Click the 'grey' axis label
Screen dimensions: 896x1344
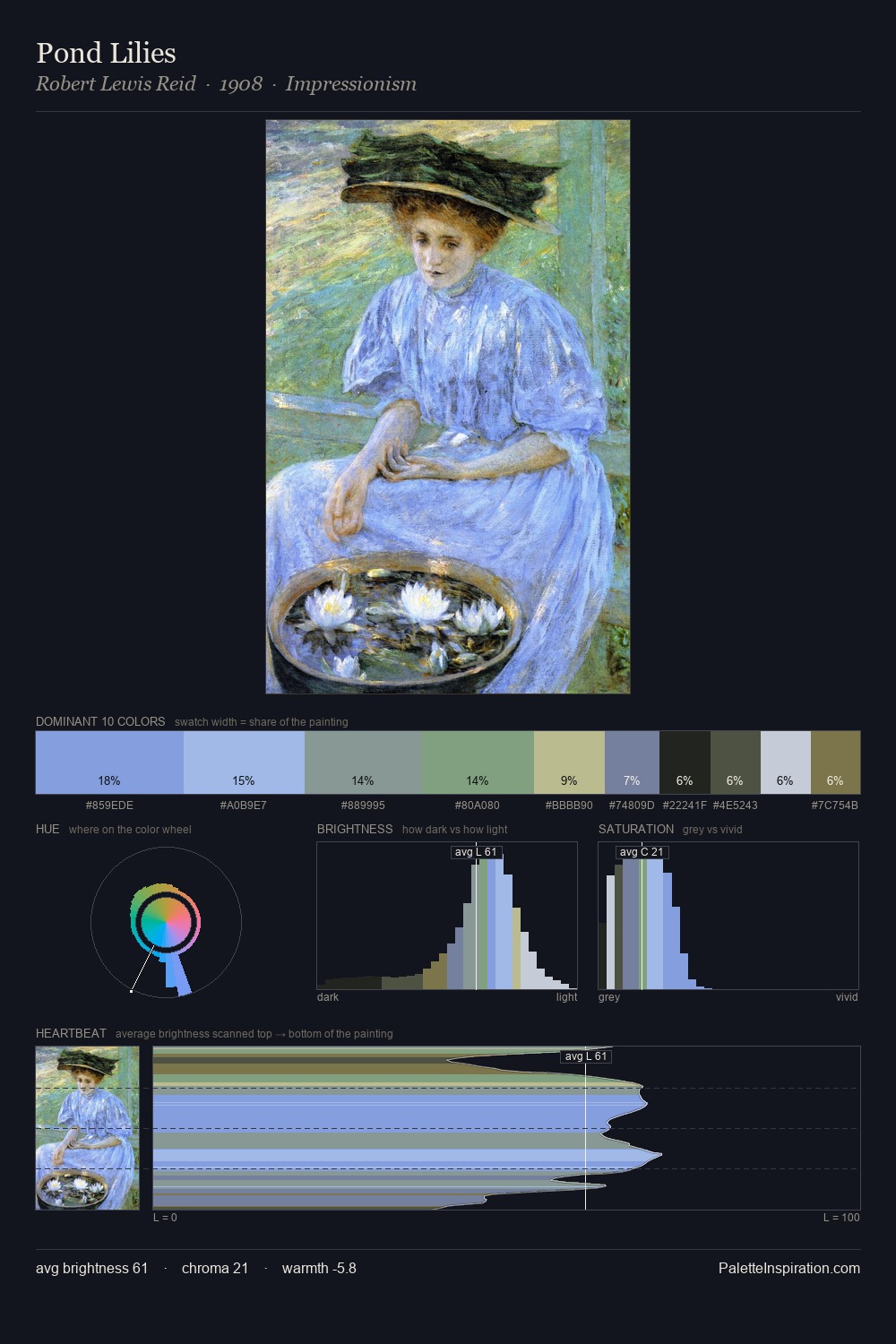(x=609, y=997)
